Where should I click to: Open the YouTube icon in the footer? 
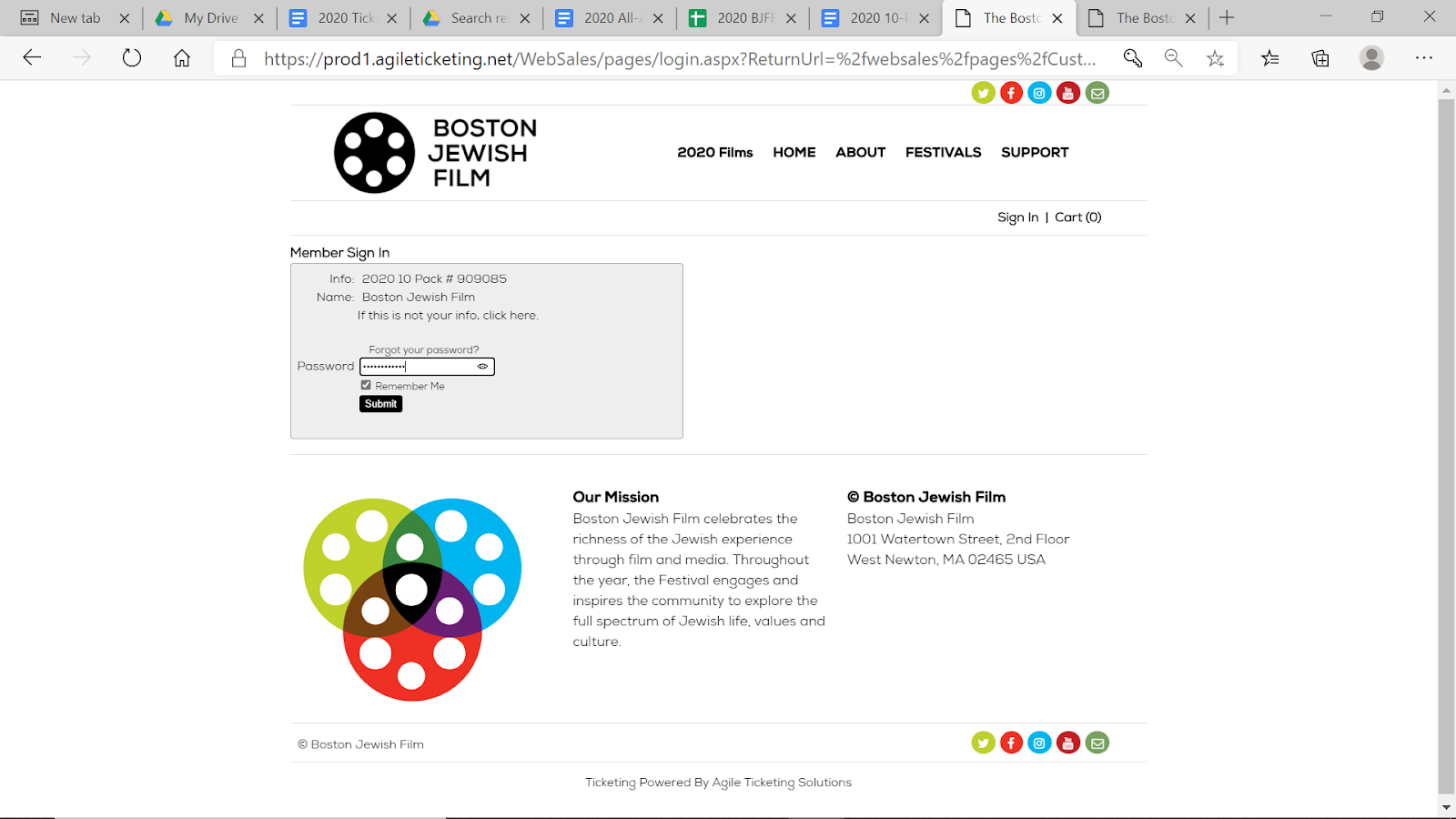click(x=1068, y=743)
